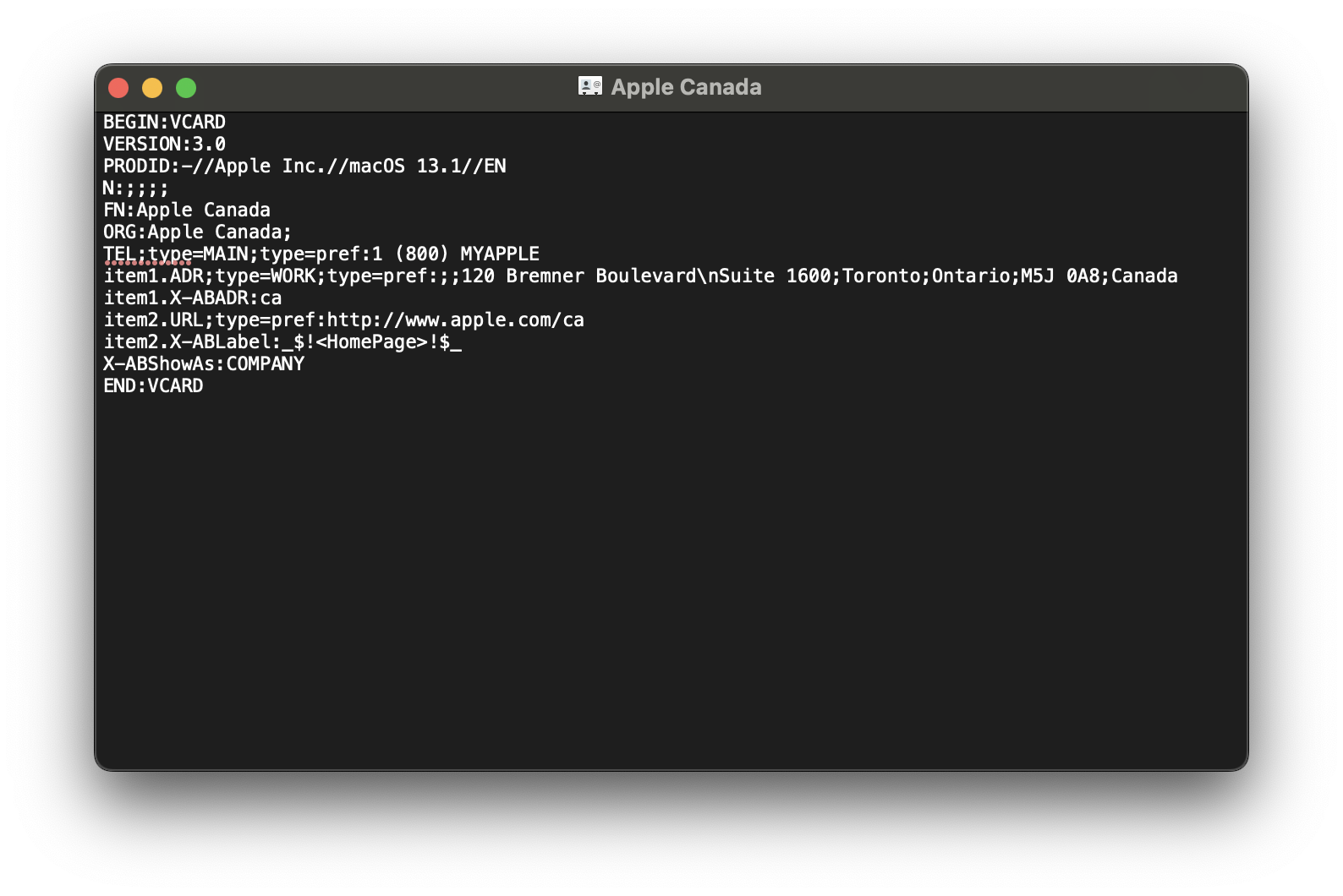This screenshot has width=1343, height=896.
Task: Click the http://www.apple.com/ca URL text
Action: (x=455, y=320)
